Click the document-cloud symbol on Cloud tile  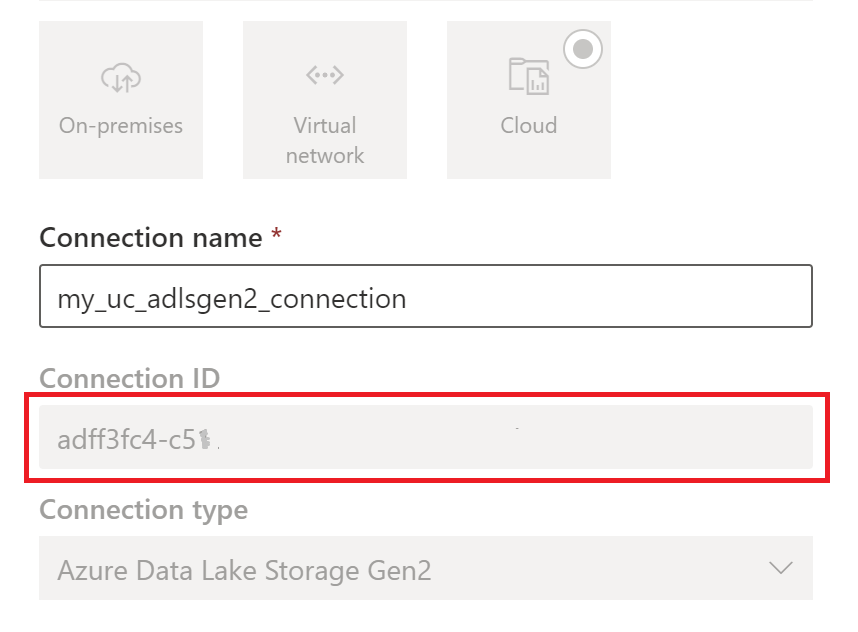coord(531,74)
